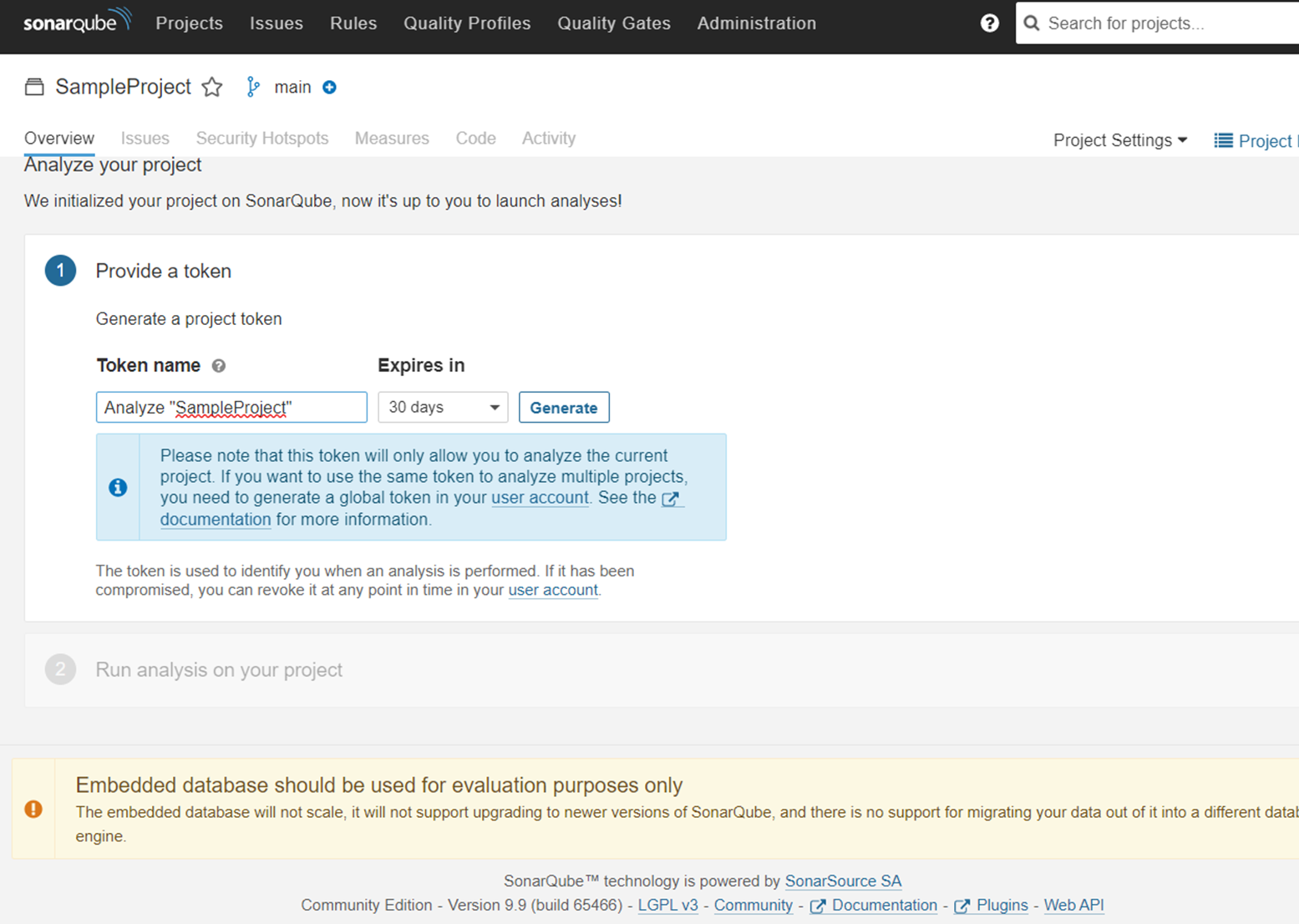
Task: Click the orange warning icon in database banner
Action: (x=33, y=809)
